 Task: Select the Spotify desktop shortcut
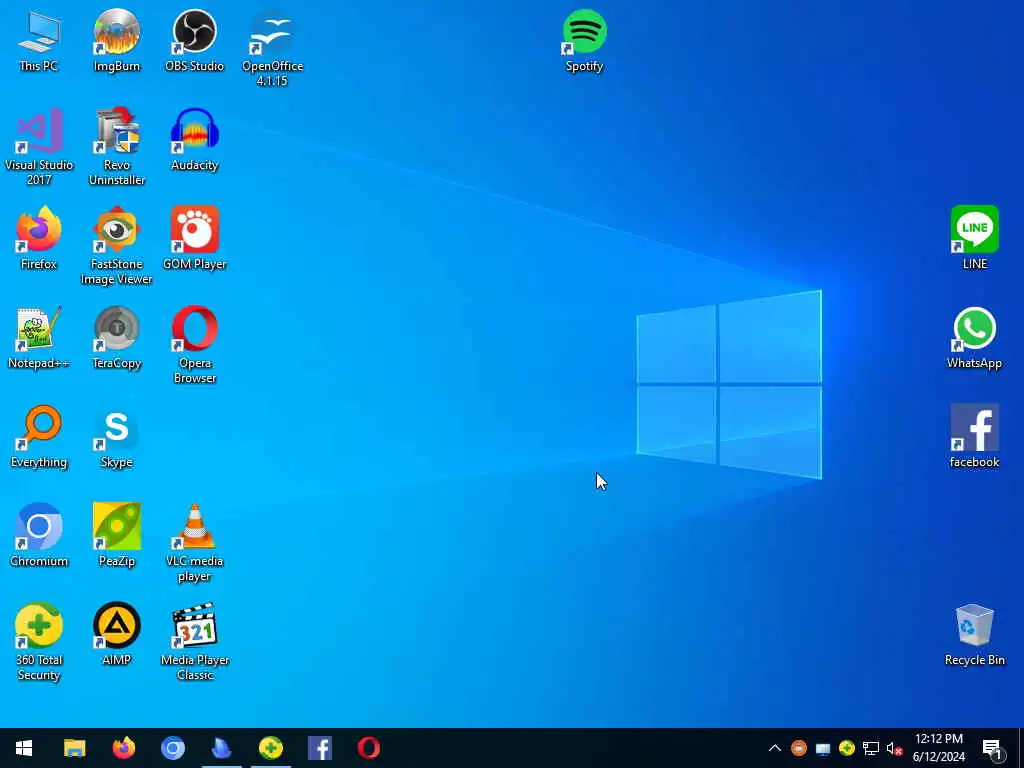[584, 40]
